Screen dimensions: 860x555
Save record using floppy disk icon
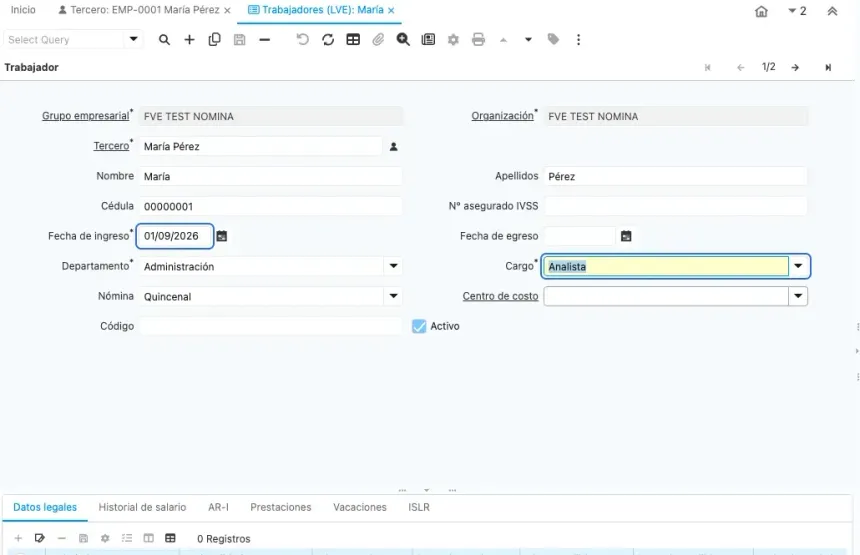(240, 39)
